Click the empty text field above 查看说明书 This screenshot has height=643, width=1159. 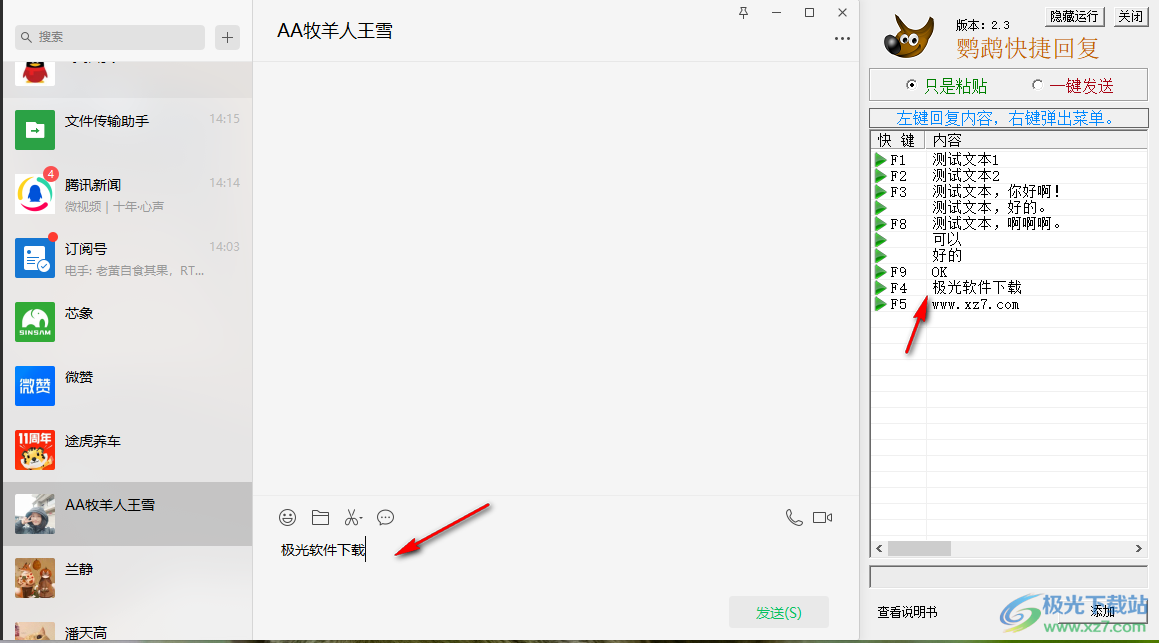click(x=1008, y=576)
